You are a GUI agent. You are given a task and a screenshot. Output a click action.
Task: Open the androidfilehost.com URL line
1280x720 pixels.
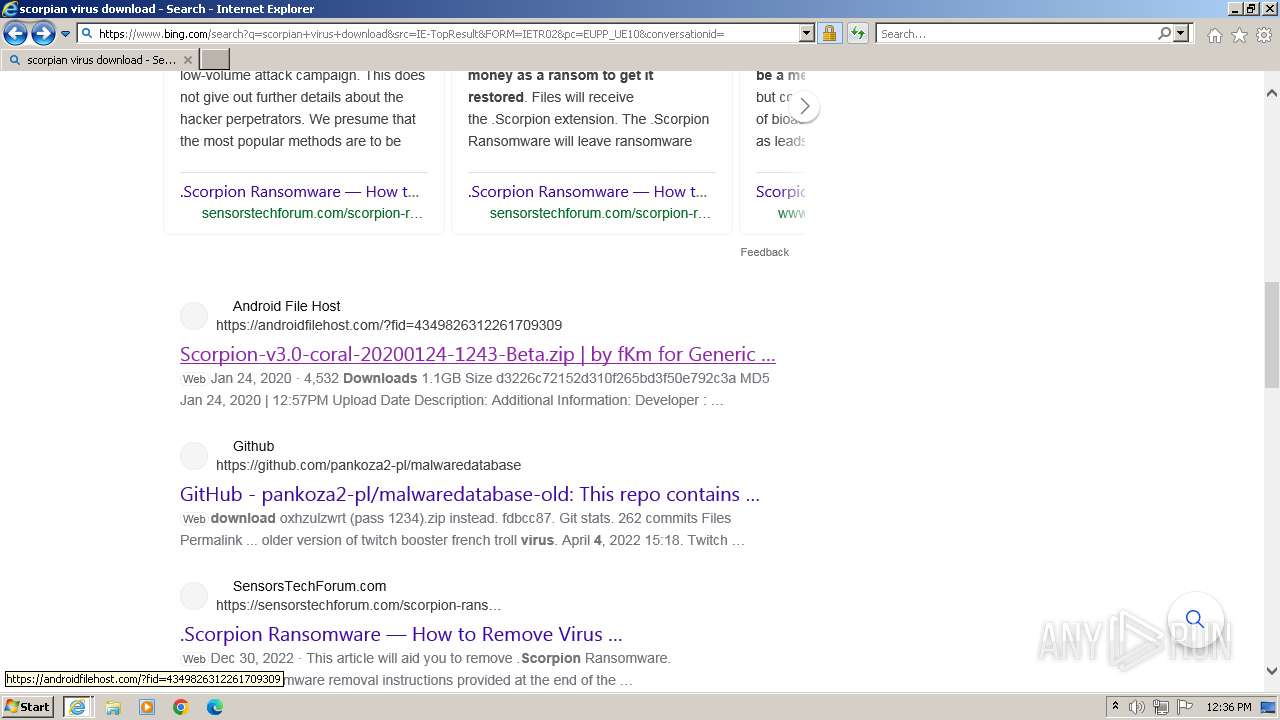point(389,325)
